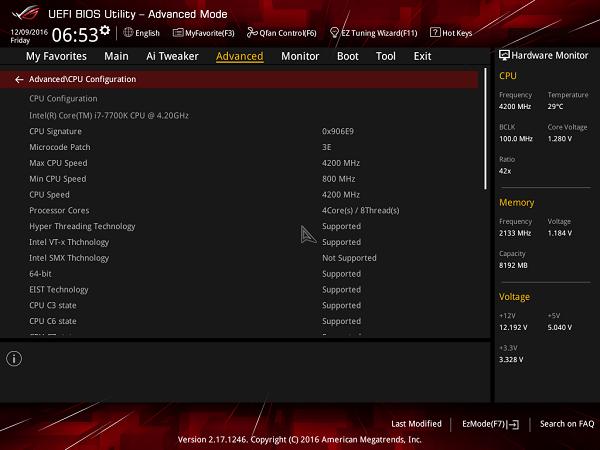This screenshot has height=450, width=600.
Task: Click the 29°C CPU temperature reading
Action: tap(555, 106)
